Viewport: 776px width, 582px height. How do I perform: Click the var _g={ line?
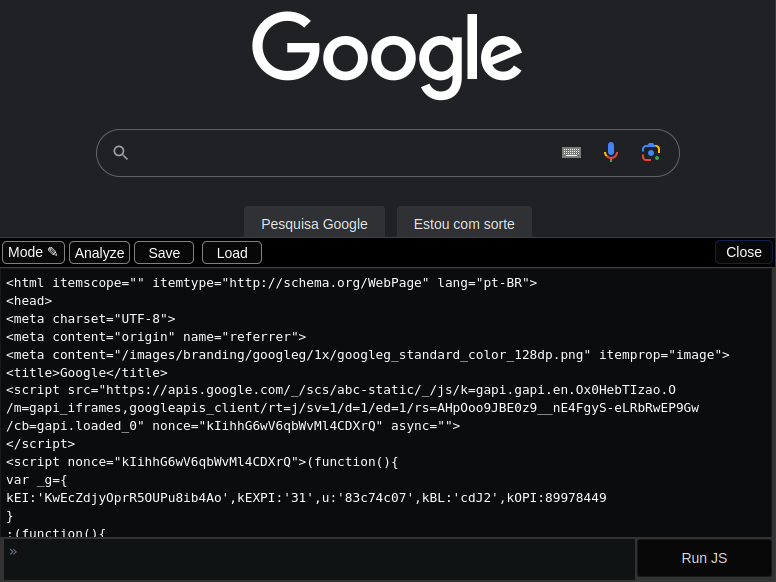point(37,480)
